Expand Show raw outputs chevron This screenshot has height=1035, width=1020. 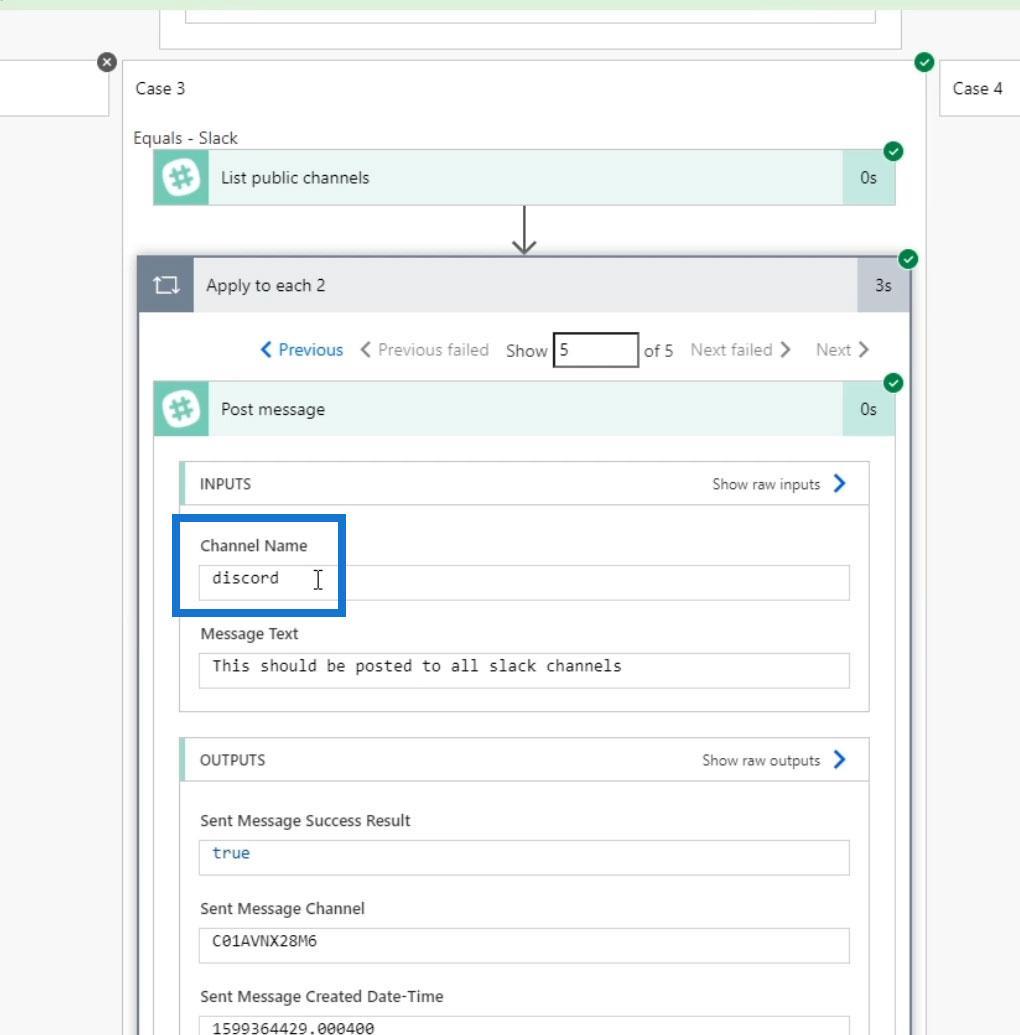(x=839, y=760)
